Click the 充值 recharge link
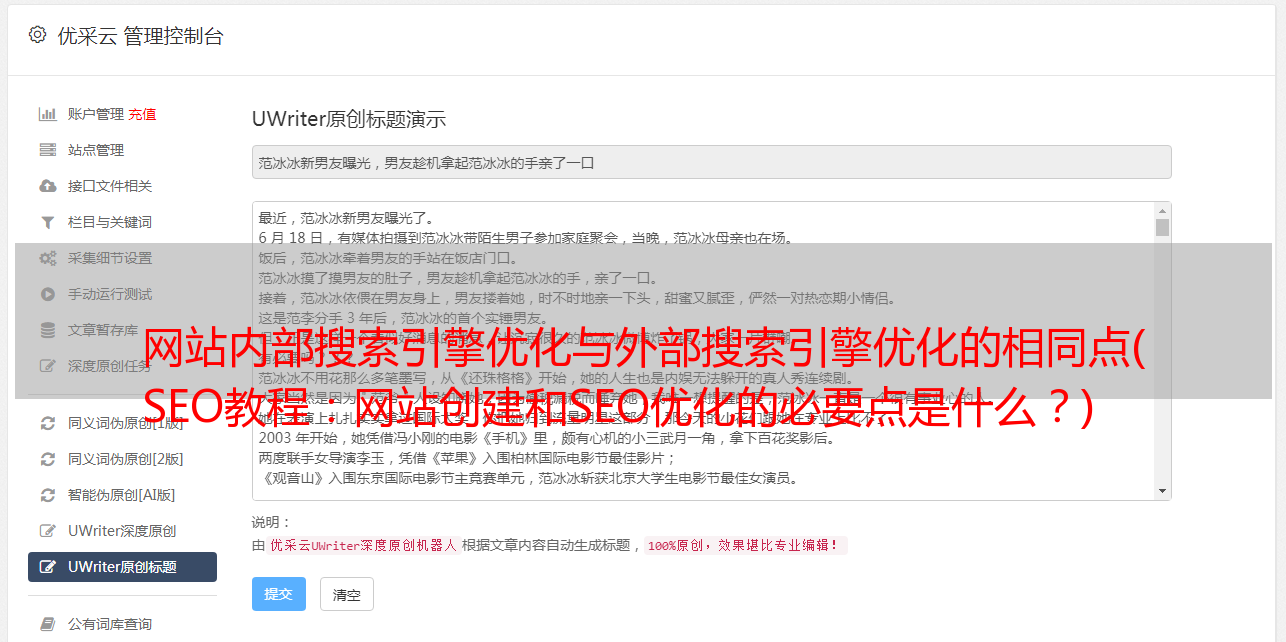1286x642 pixels. coord(142,114)
